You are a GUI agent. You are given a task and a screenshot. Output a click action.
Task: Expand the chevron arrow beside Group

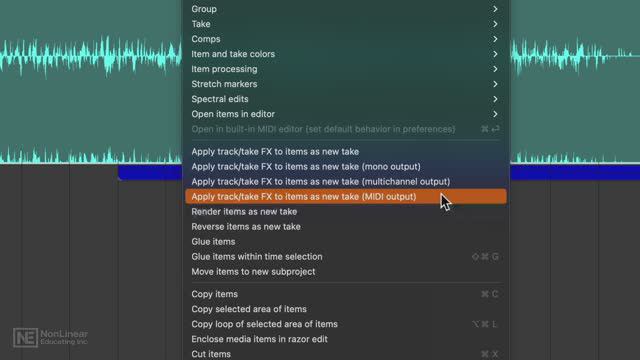click(495, 9)
